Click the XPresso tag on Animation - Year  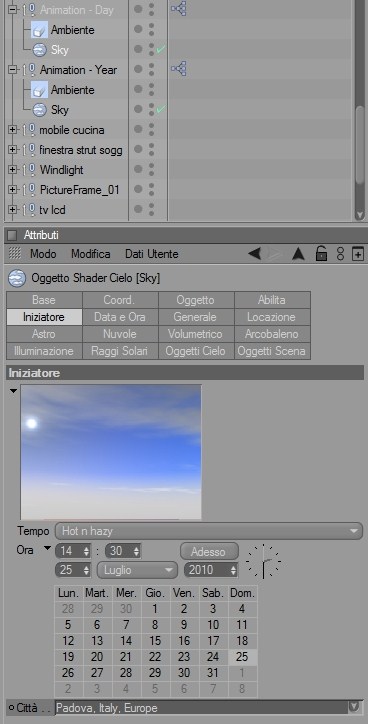[x=178, y=69]
